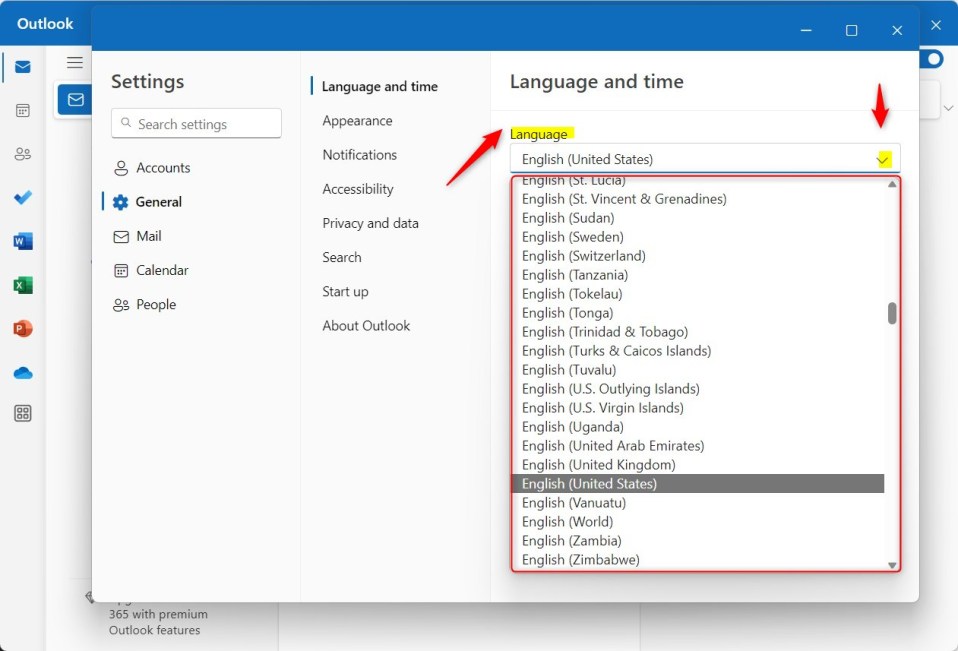The height and width of the screenshot is (651, 958).
Task: Choose English (U.S. Virgin Islands)
Action: click(698, 407)
